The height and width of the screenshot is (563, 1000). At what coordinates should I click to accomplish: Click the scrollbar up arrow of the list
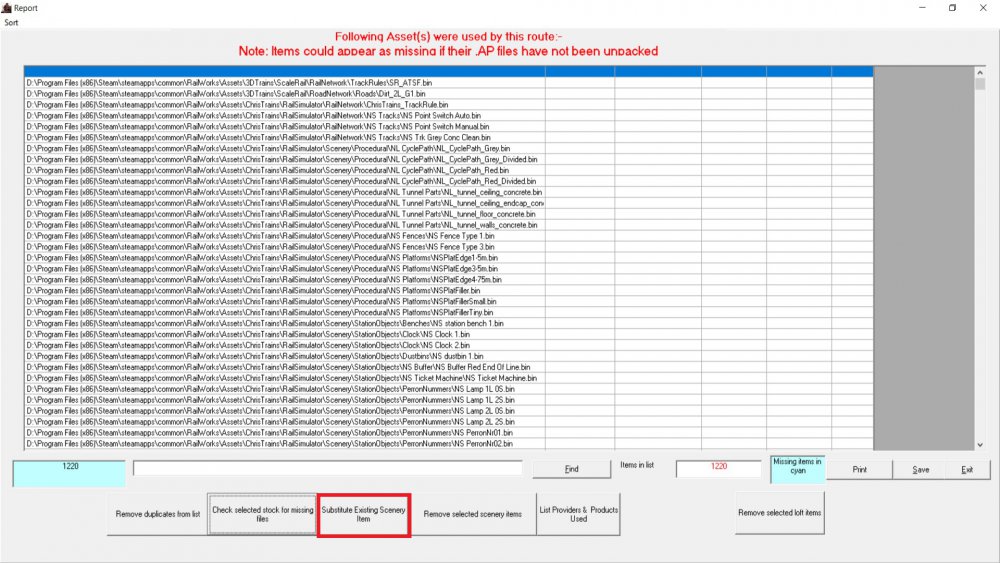coord(979,72)
